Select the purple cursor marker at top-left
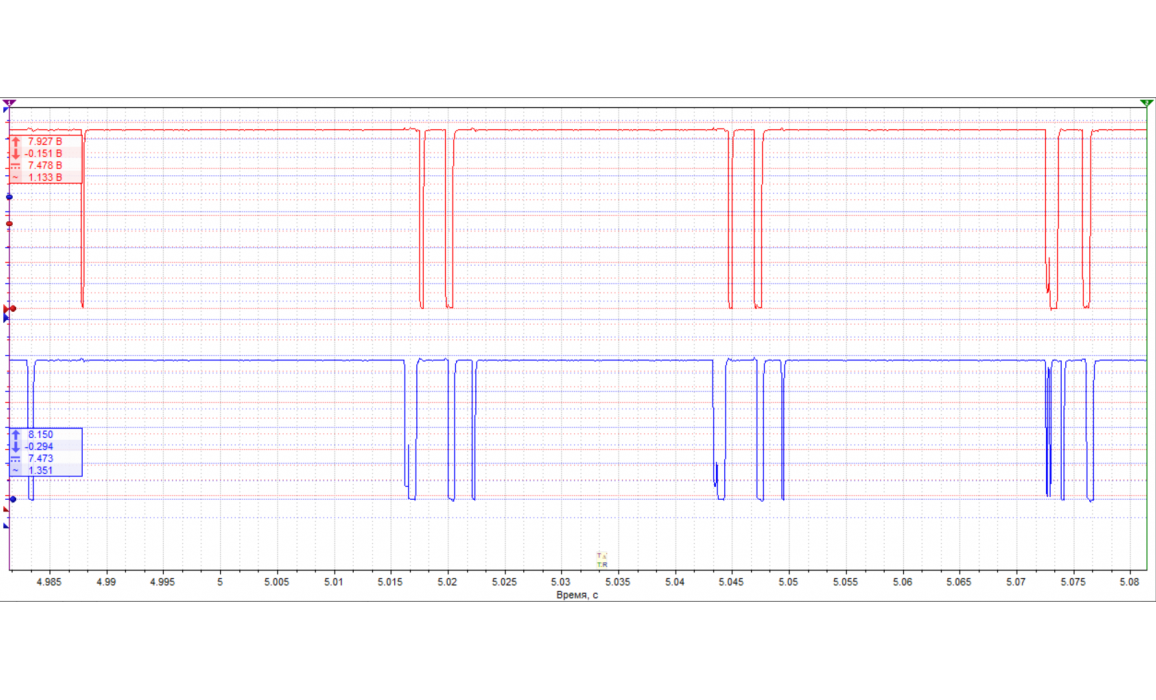Screen dimensions: 1156x700 pos(9,103)
